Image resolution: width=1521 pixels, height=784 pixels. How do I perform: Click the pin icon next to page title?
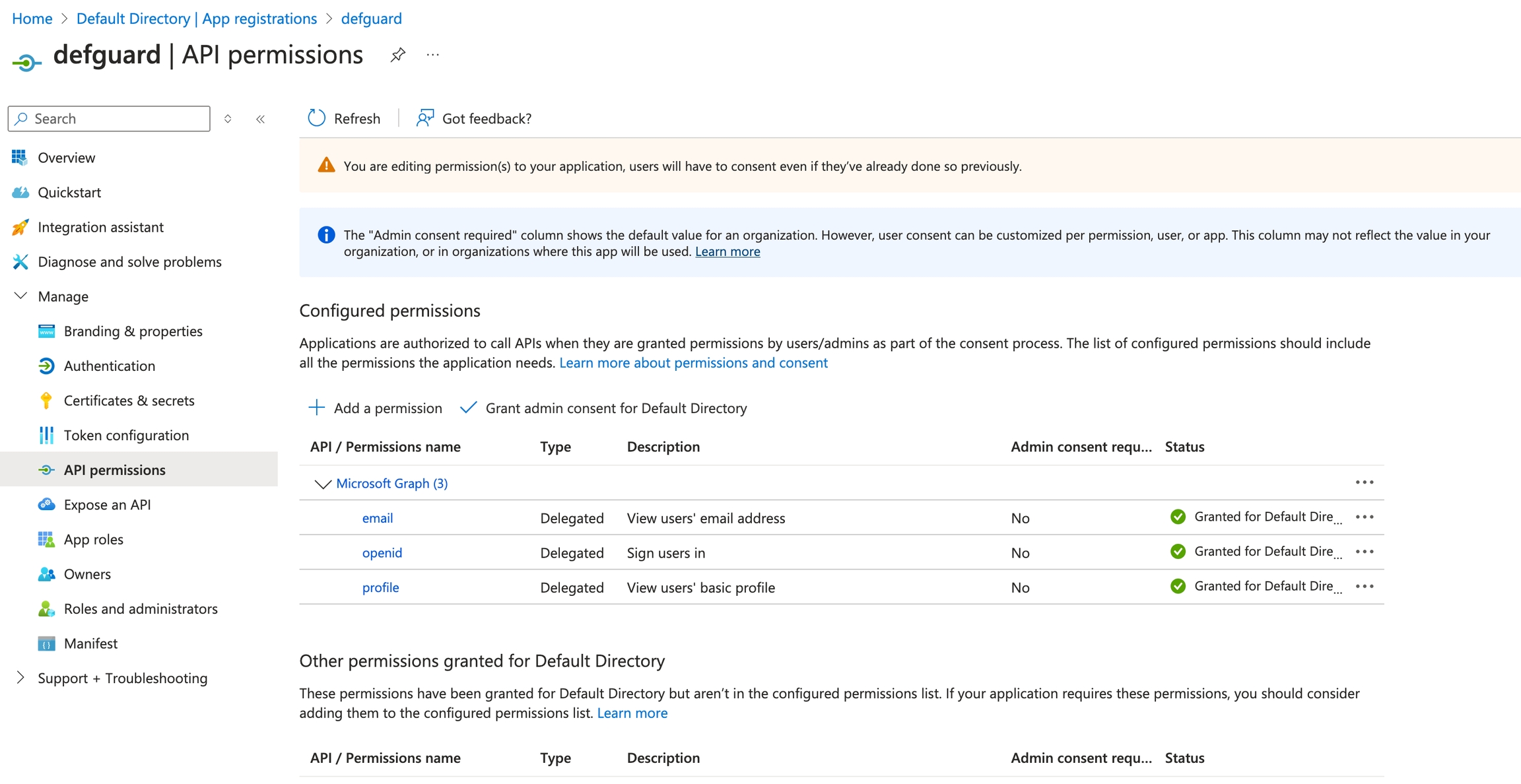tap(397, 55)
